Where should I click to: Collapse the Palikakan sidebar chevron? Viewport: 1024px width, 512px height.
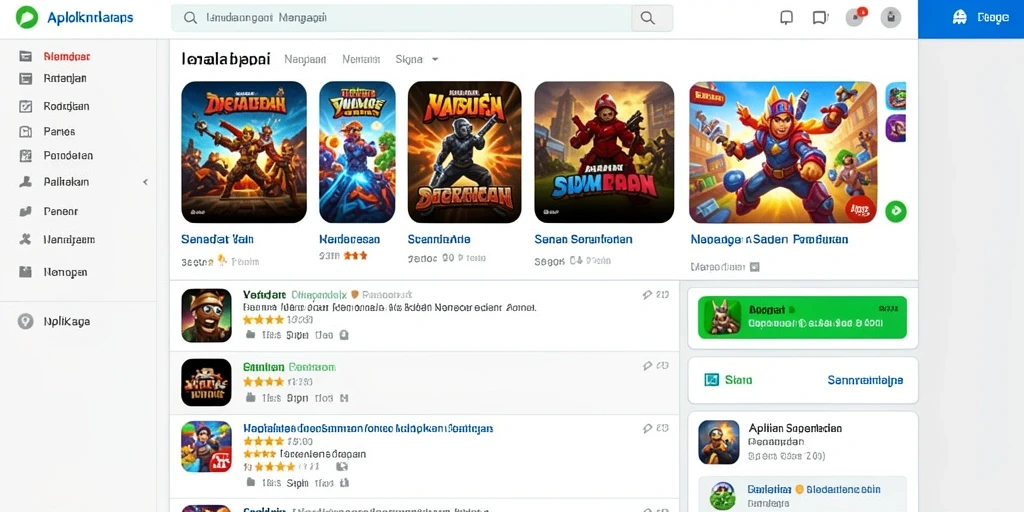pos(146,182)
